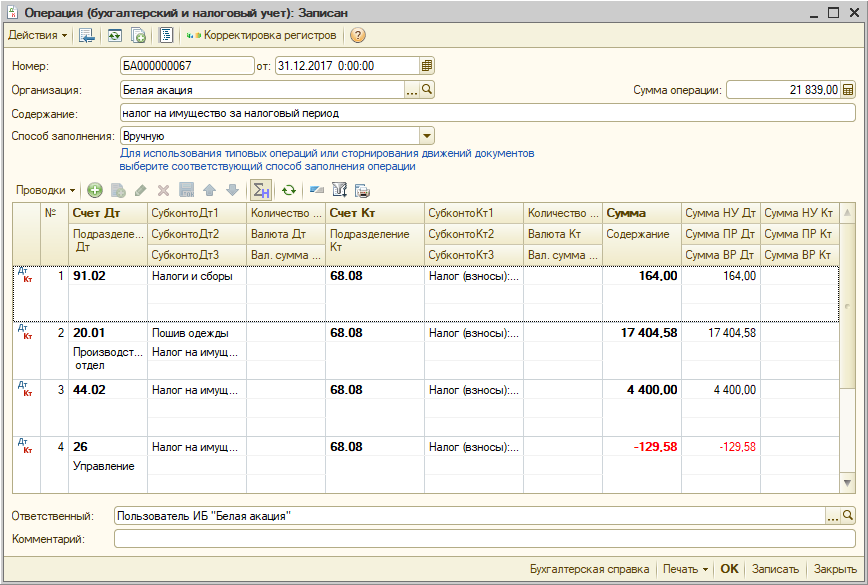Viewport: 868px width, 585px height.
Task: Select debit account cell 26
Action: [x=108, y=447]
